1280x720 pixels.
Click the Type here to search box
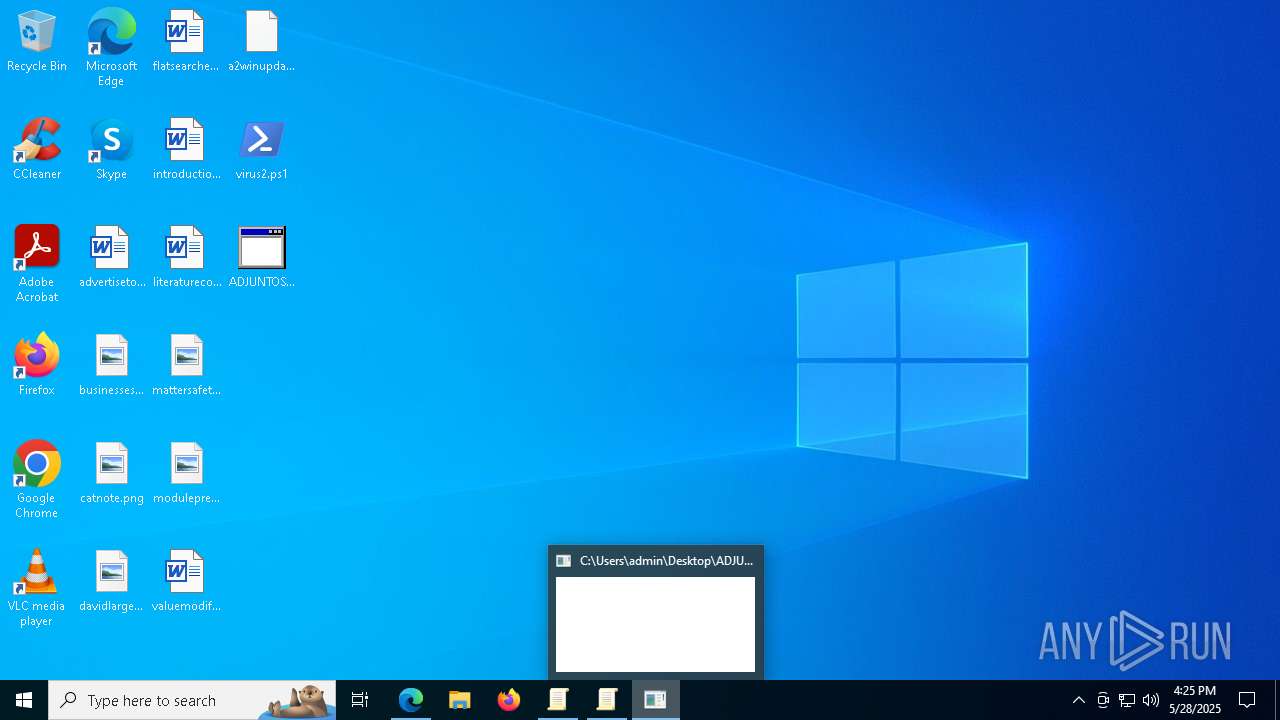pyautogui.click(x=192, y=700)
